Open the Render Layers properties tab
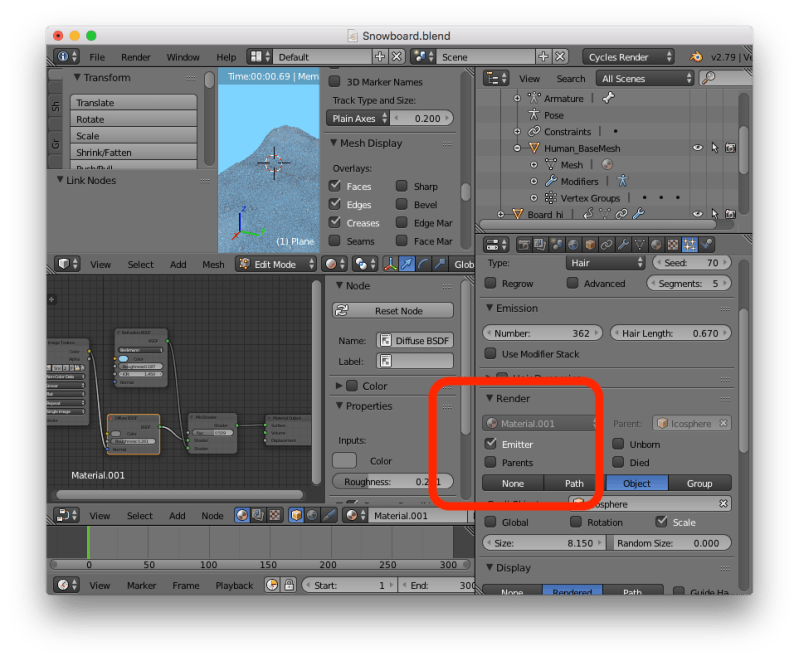799x661 pixels. [540, 245]
